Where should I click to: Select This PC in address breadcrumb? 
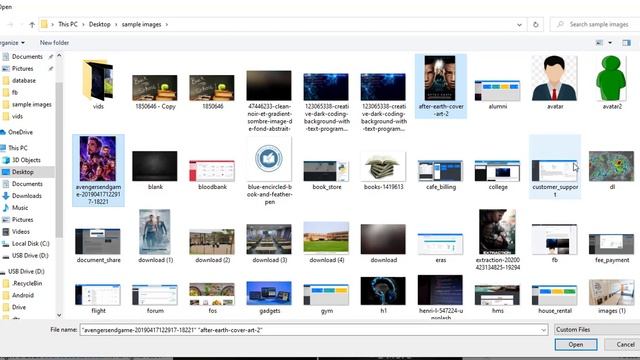[x=68, y=24]
